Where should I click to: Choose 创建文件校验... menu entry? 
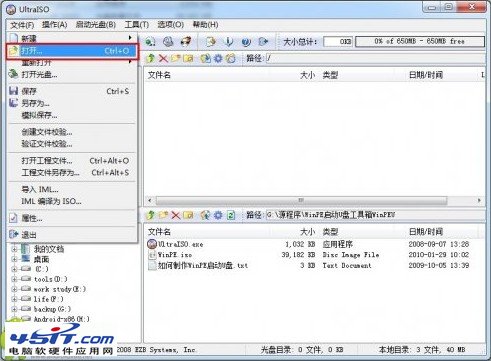72,132
